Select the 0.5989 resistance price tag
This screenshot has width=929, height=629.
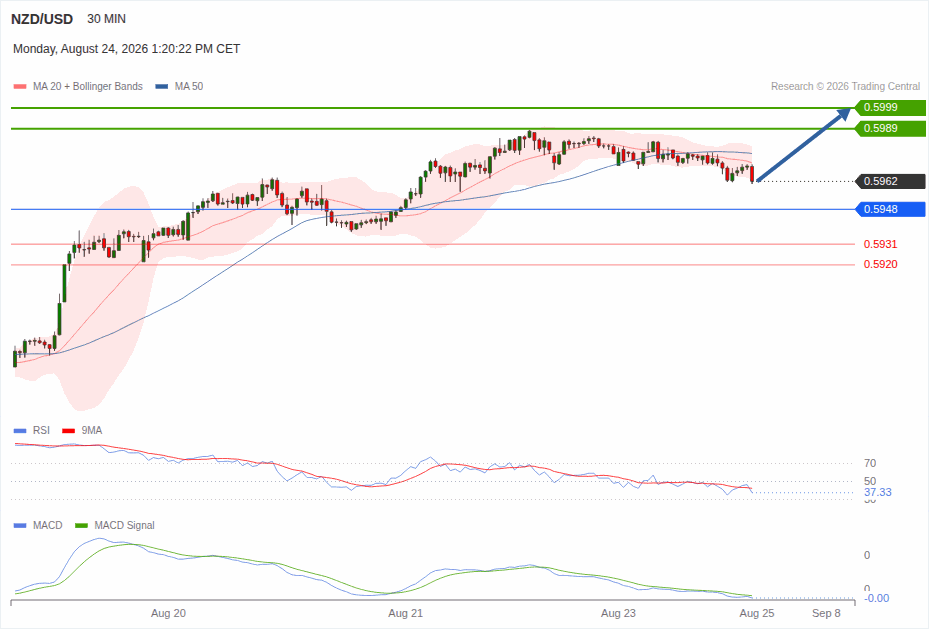click(890, 129)
